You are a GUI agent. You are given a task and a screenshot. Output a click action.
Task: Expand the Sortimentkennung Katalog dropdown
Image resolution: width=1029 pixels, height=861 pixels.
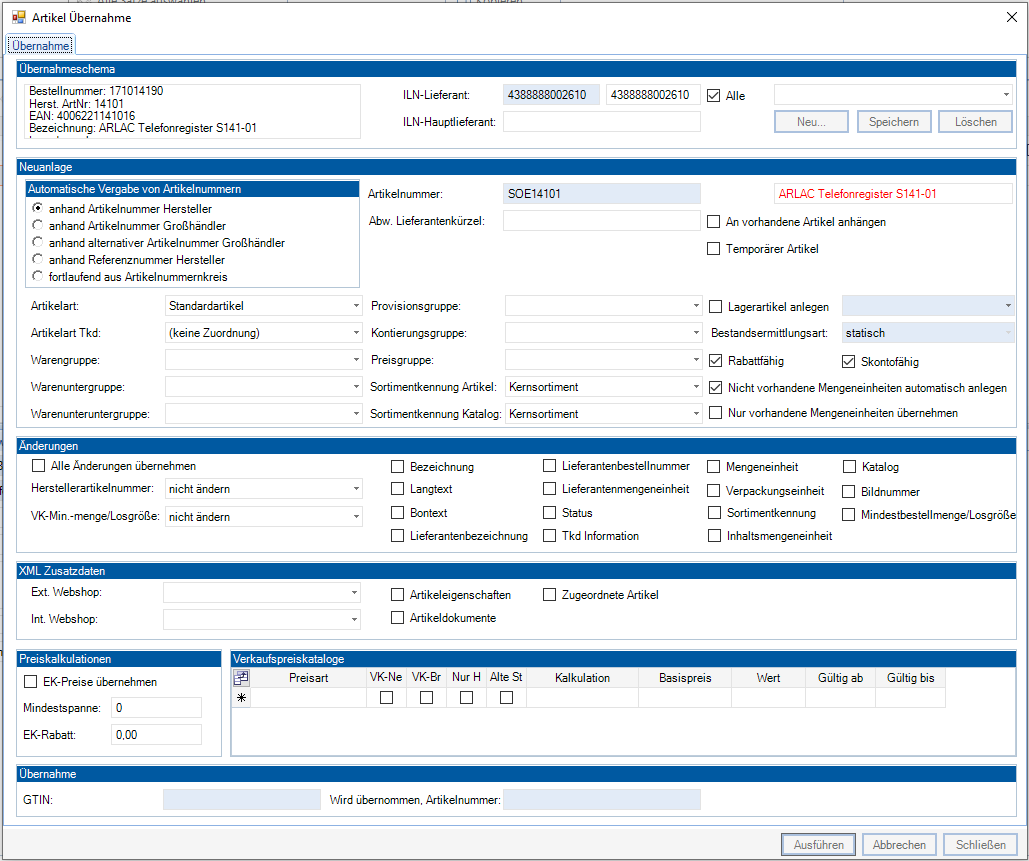[x=603, y=413]
